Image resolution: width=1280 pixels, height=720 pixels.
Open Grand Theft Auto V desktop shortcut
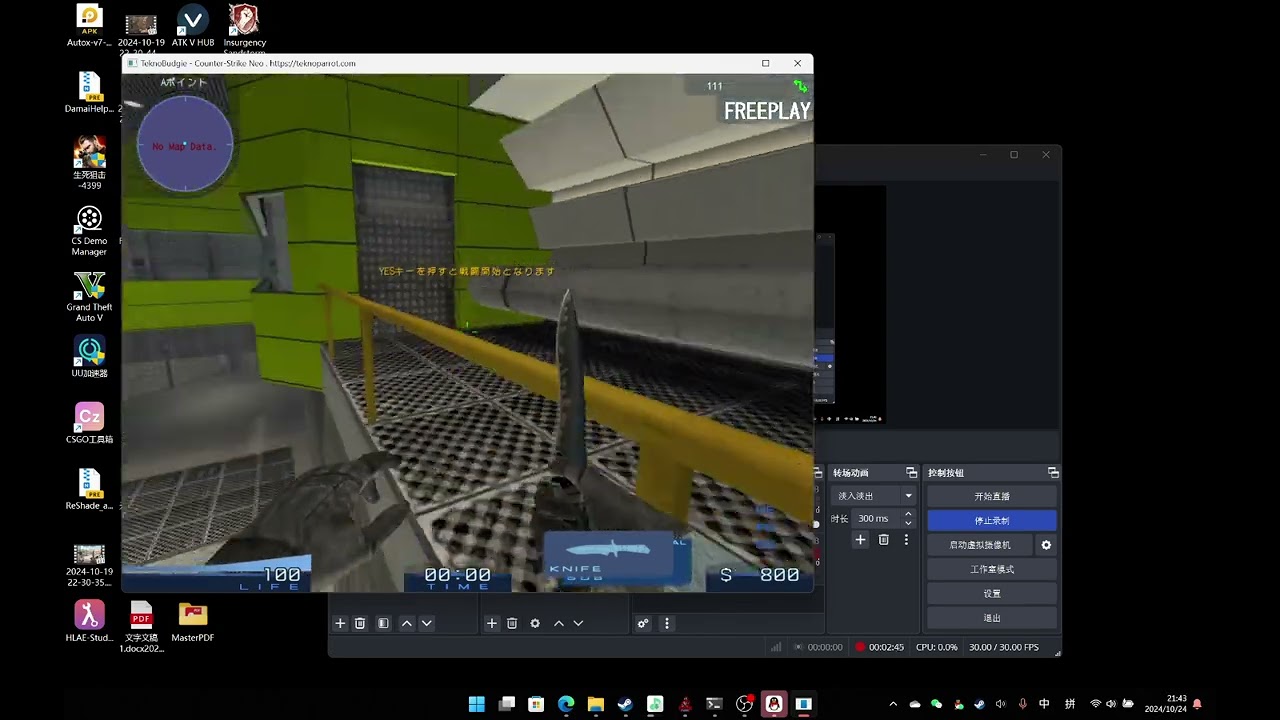click(x=89, y=296)
